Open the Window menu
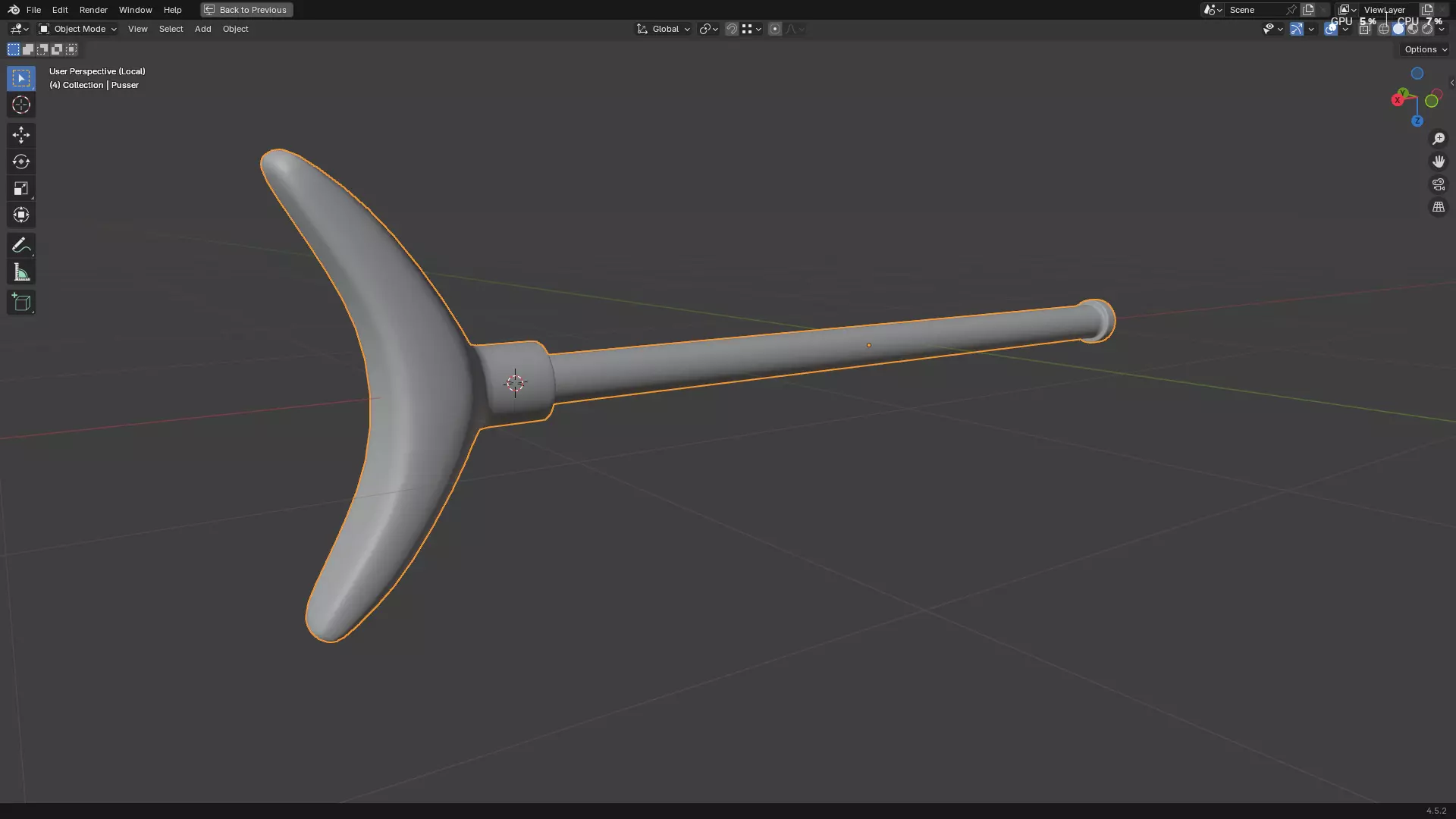Image resolution: width=1456 pixels, height=819 pixels. 136,10
